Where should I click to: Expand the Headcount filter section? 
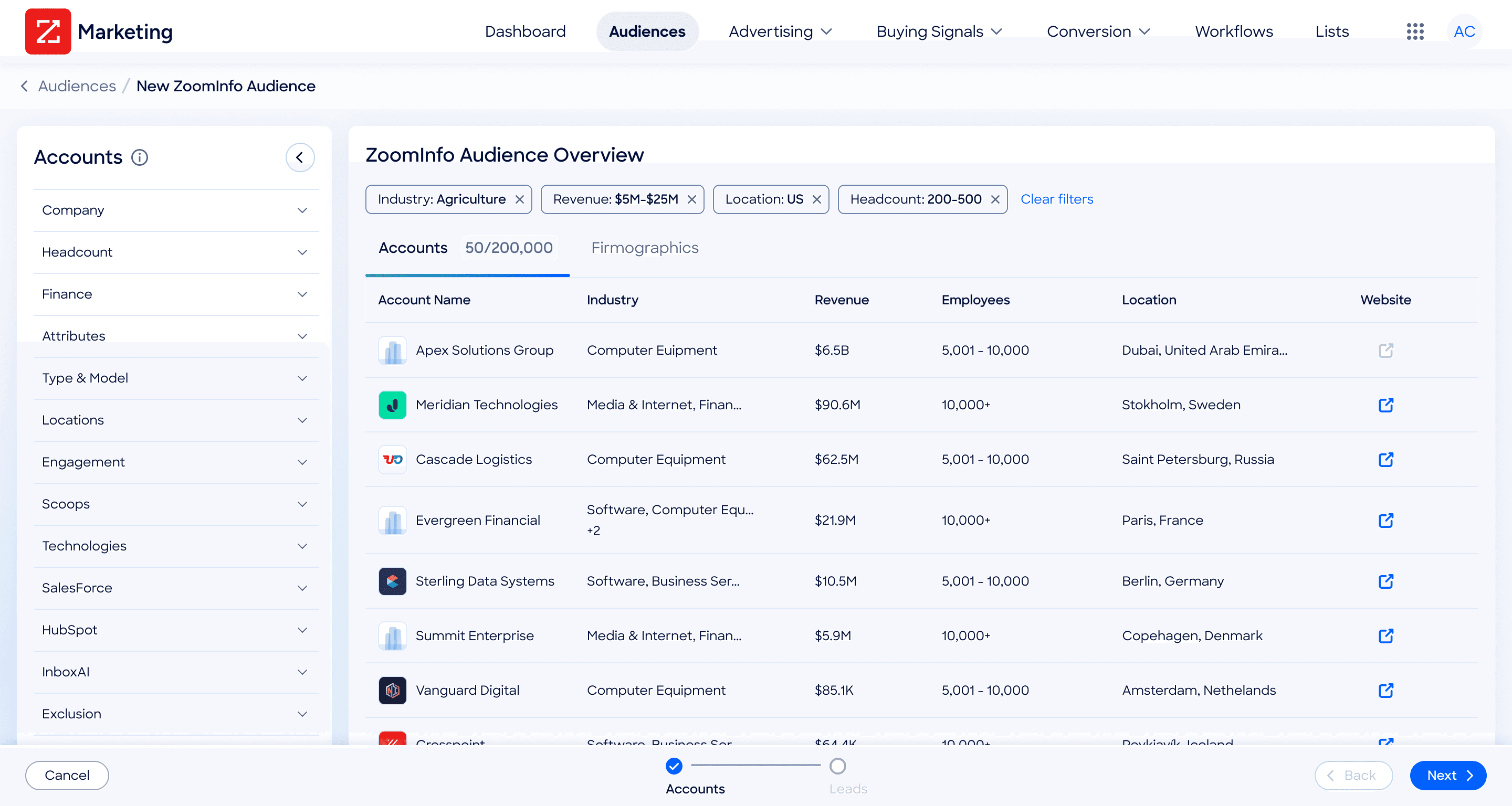(176, 252)
